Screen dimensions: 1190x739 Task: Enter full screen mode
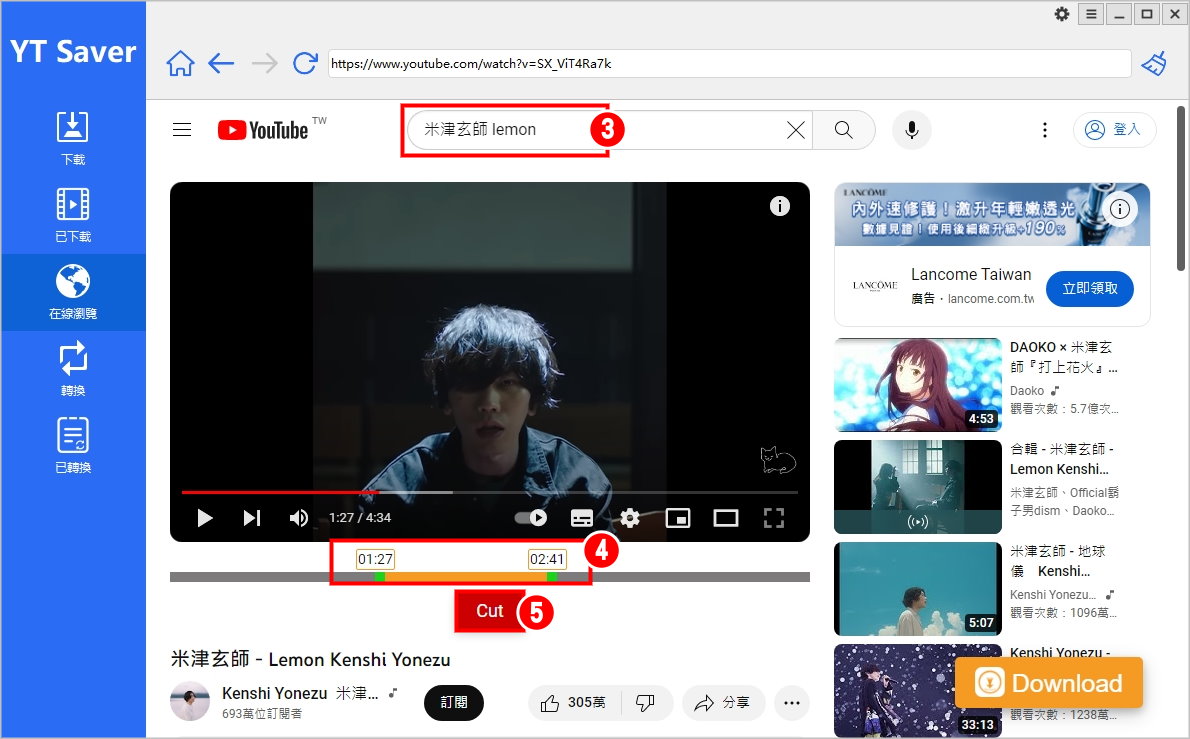click(x=773, y=517)
